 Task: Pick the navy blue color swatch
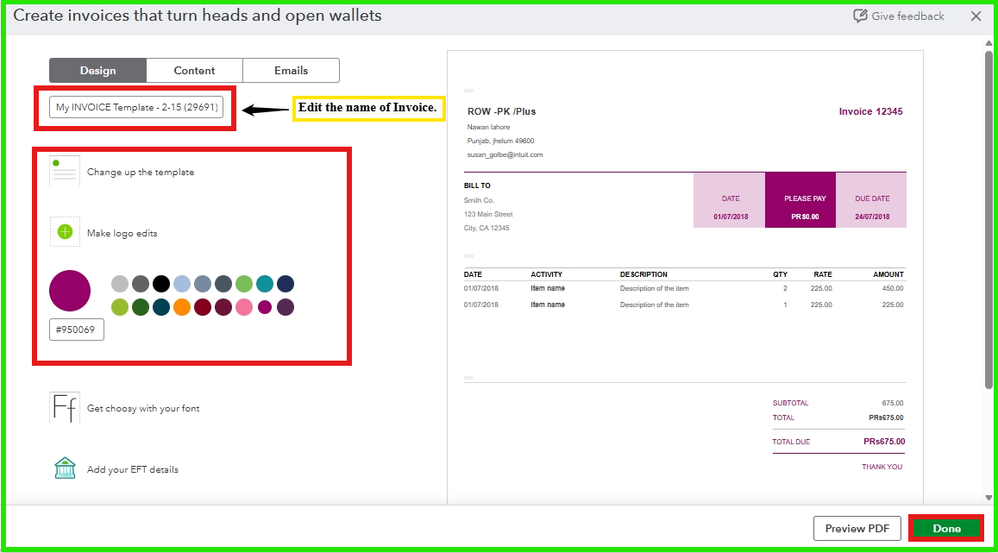tap(285, 284)
